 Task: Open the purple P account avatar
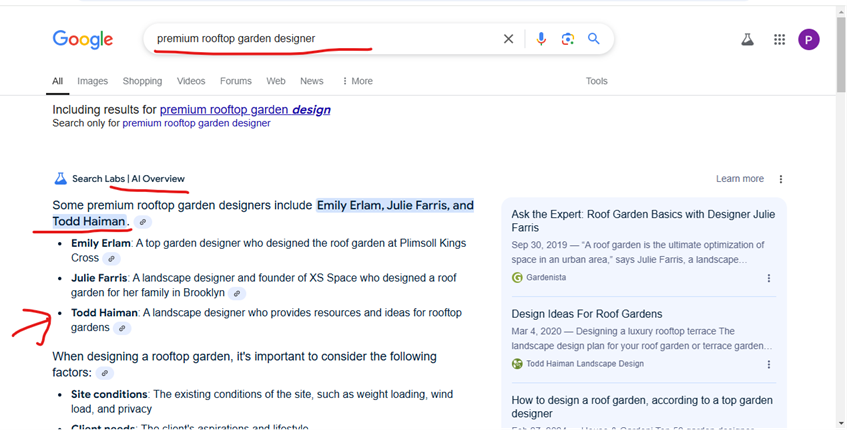pyautogui.click(x=809, y=39)
